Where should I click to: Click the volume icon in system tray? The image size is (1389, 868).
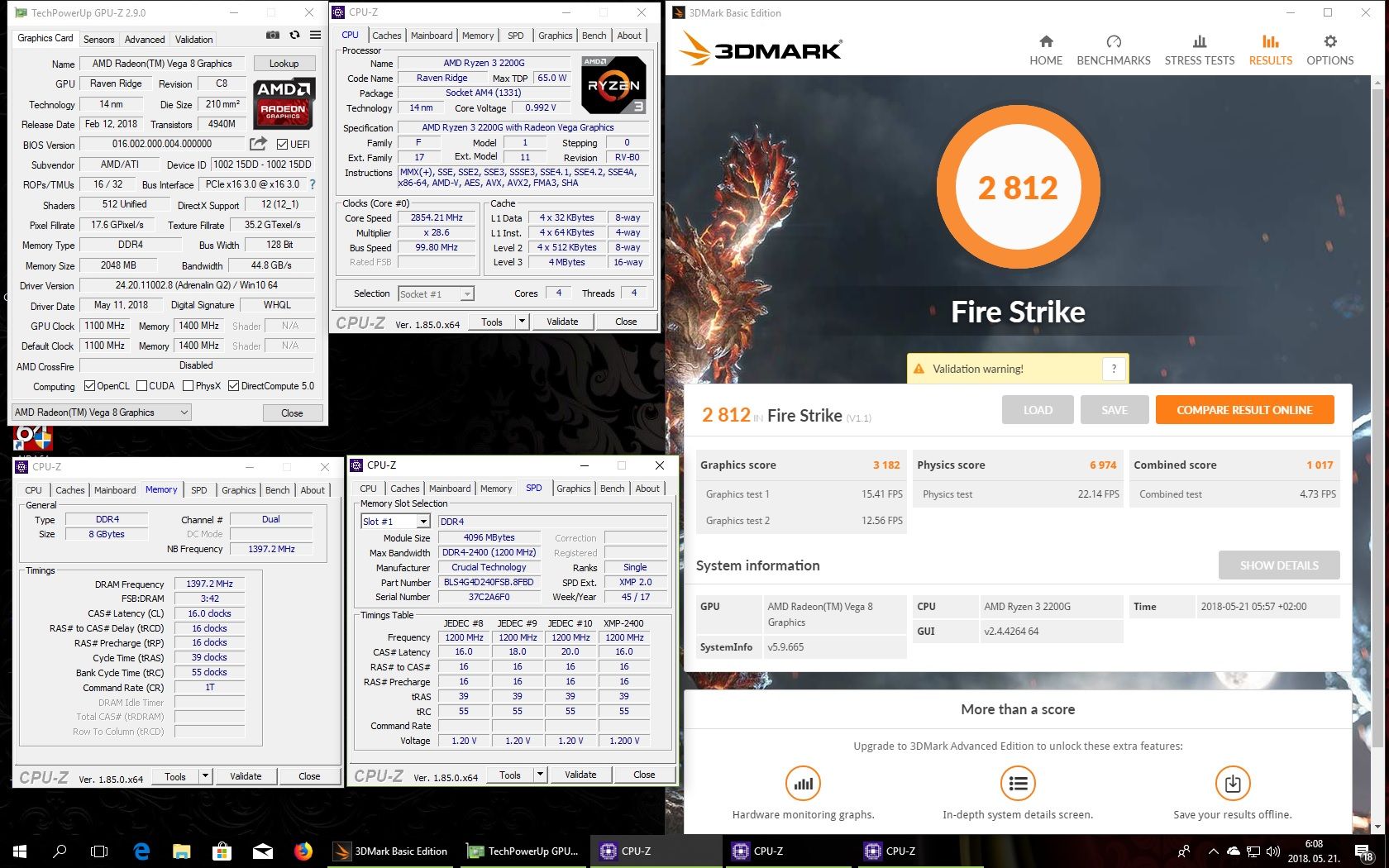tap(1273, 851)
